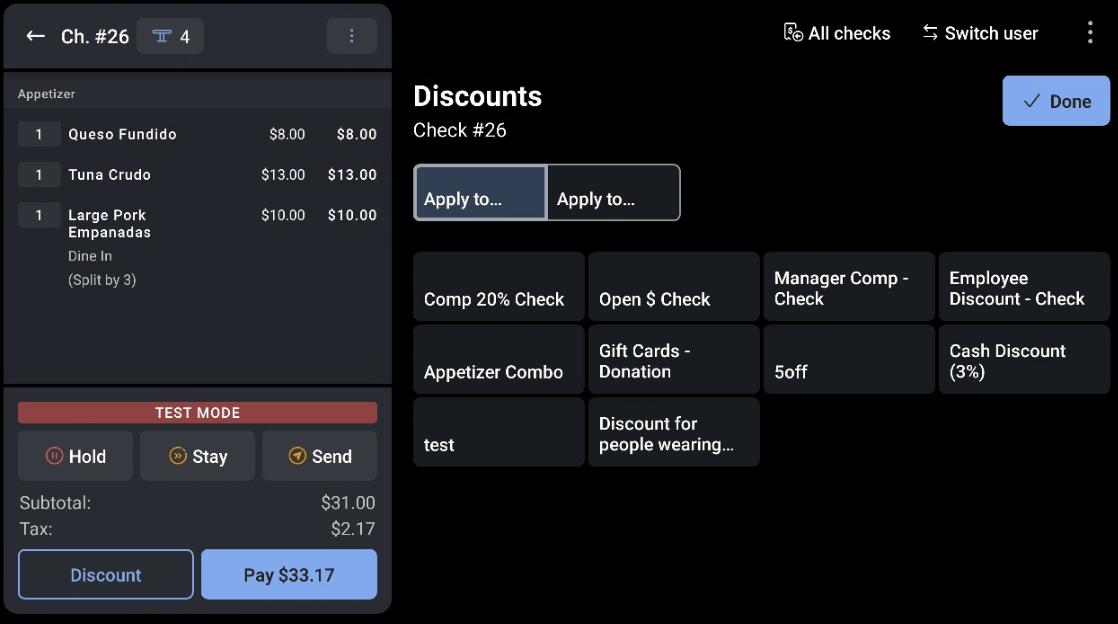Click the Switch user arrows icon

930,32
